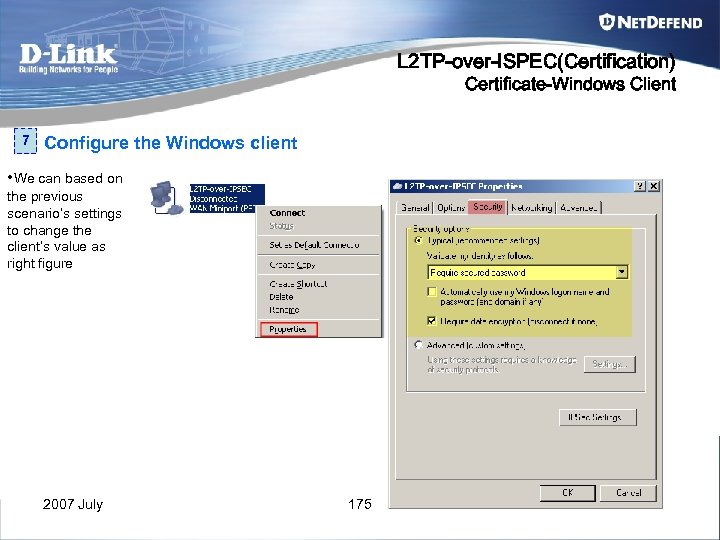Click OK in the Properties dialog
The image size is (720, 540).
coord(568,493)
